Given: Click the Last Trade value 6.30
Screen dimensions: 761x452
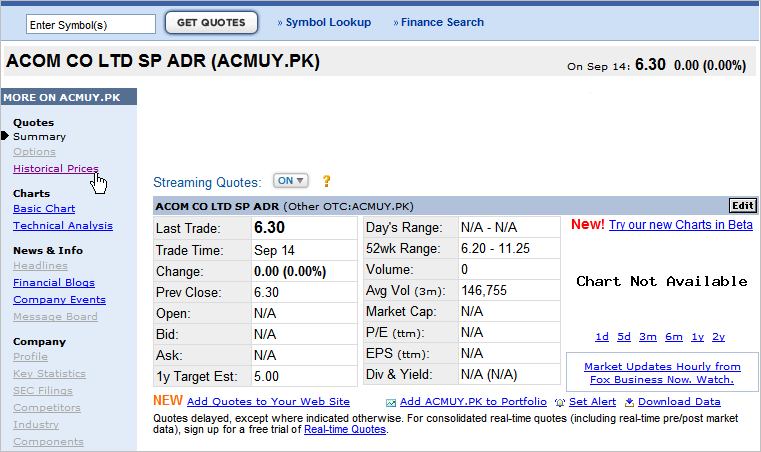Looking at the screenshot, I should pyautogui.click(x=269, y=227).
